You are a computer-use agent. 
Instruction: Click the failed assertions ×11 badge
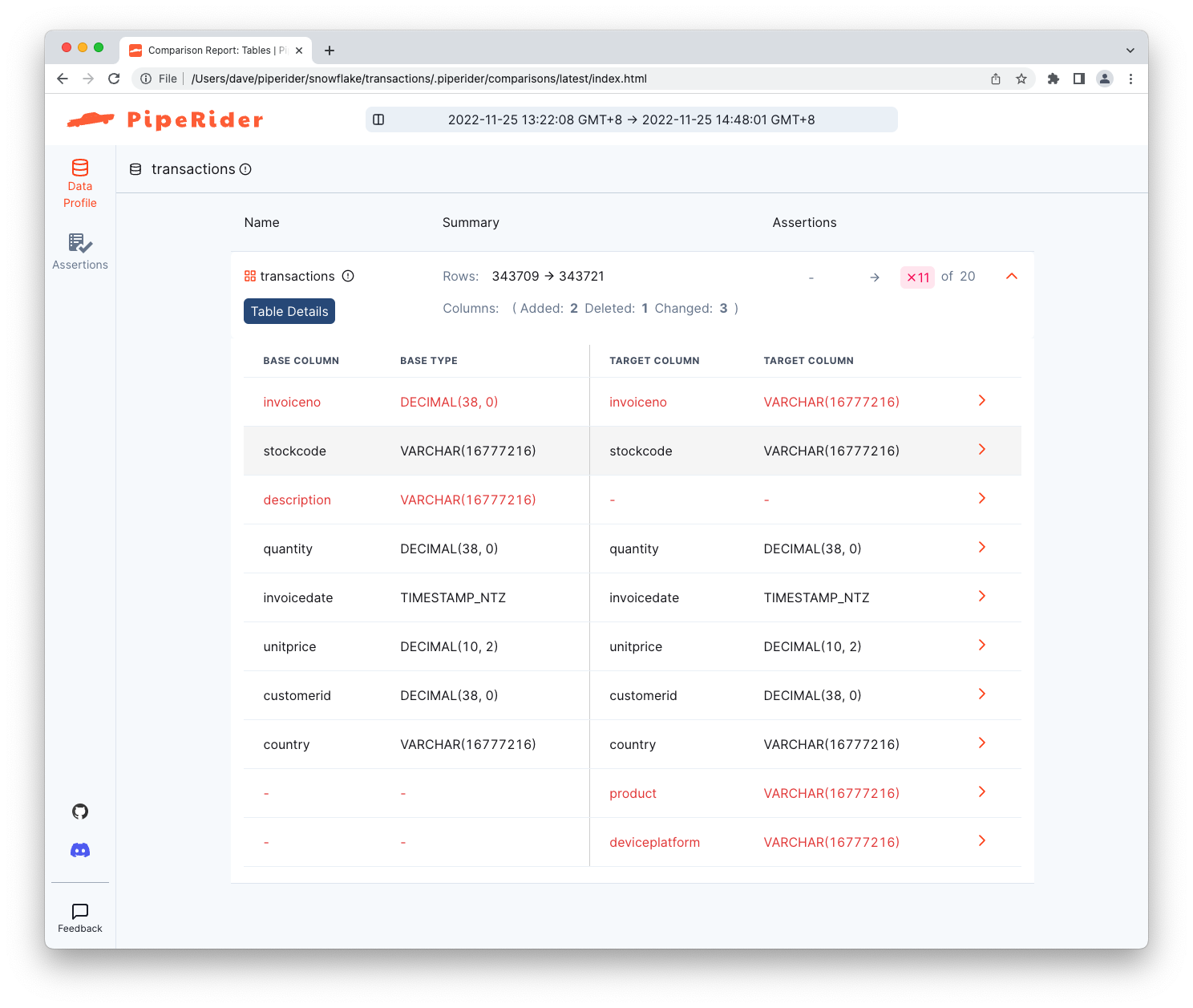pyautogui.click(x=917, y=277)
